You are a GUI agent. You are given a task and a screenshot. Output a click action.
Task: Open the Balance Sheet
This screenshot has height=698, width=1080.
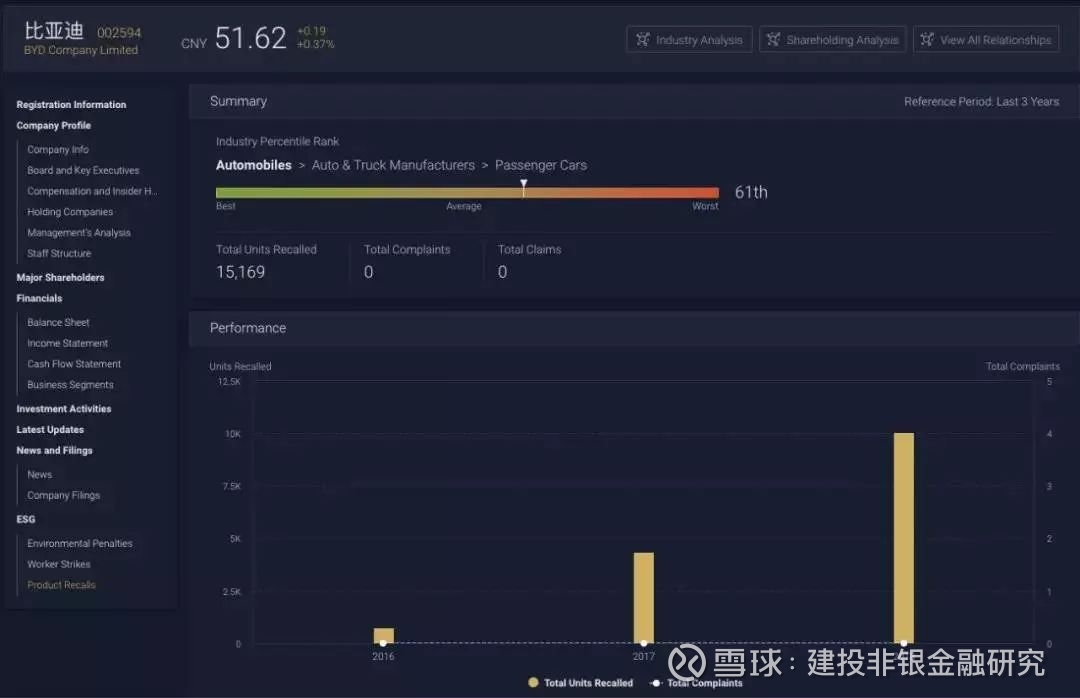pyautogui.click(x=59, y=322)
